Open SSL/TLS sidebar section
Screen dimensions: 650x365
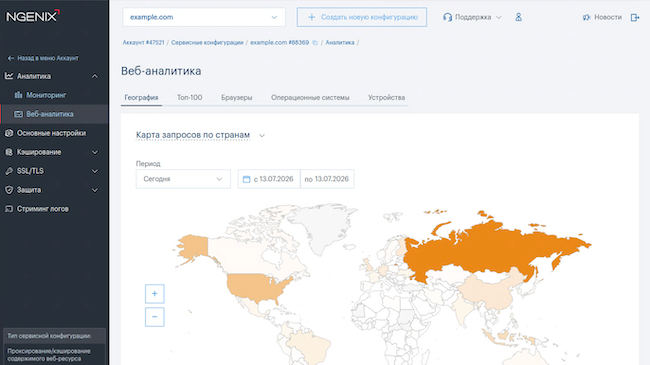tap(30, 171)
